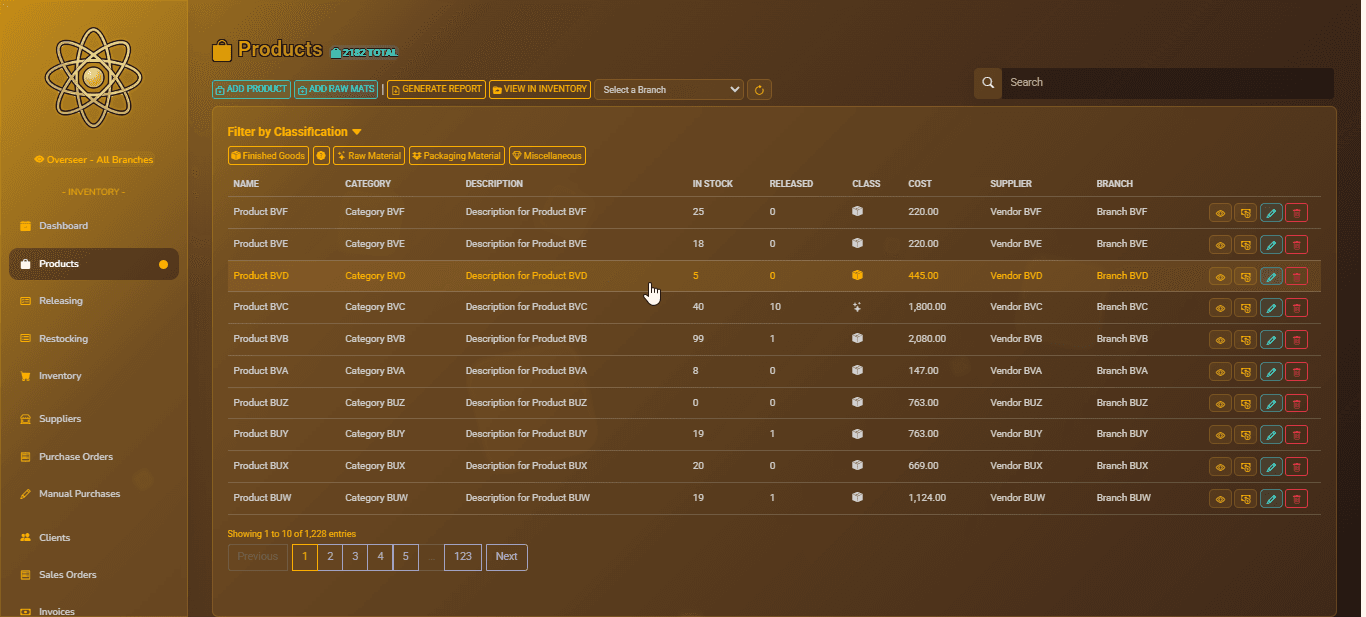The image size is (1366, 617).
Task: Delete Product BVE using trash icon
Action: (1296, 244)
